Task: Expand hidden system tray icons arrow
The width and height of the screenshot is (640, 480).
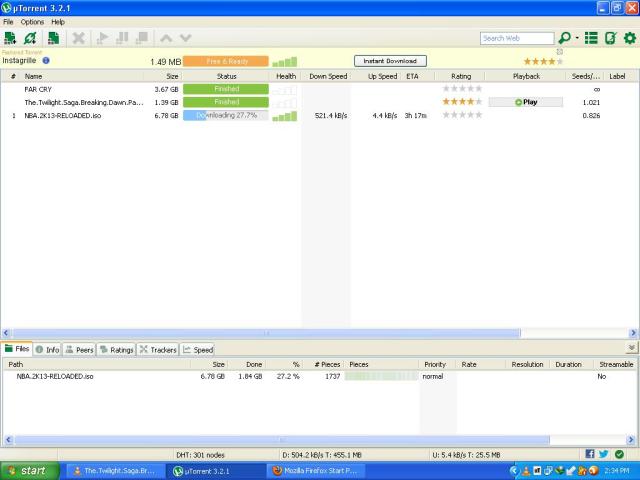Action: (x=513, y=471)
